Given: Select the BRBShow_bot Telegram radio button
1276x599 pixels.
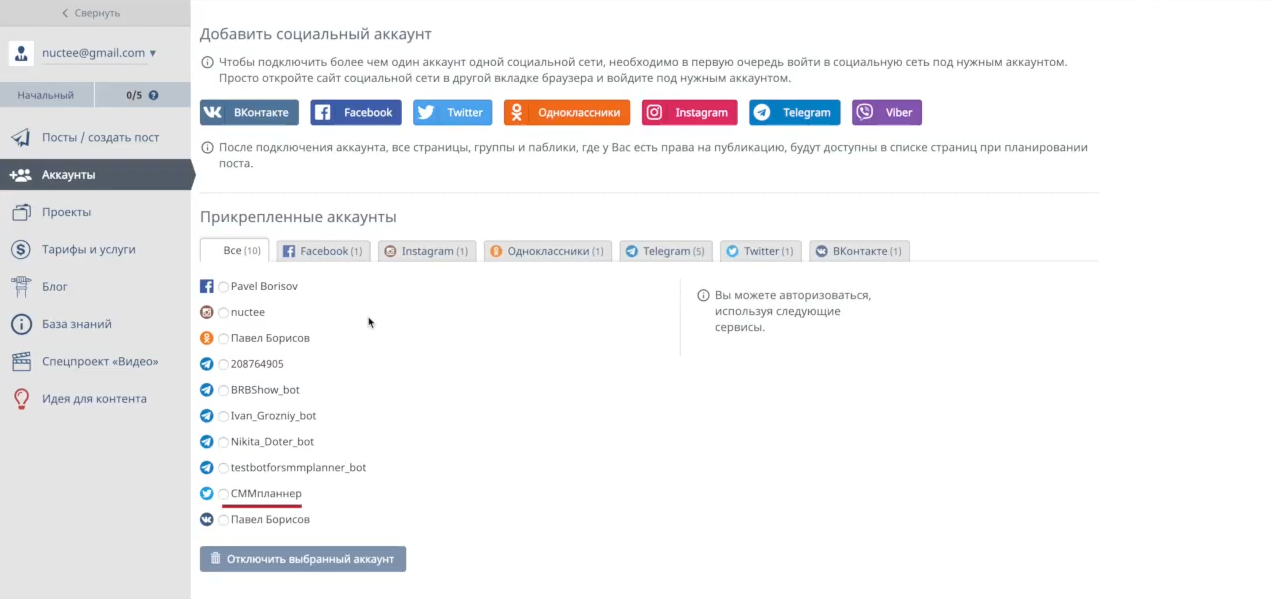Looking at the screenshot, I should point(223,390).
